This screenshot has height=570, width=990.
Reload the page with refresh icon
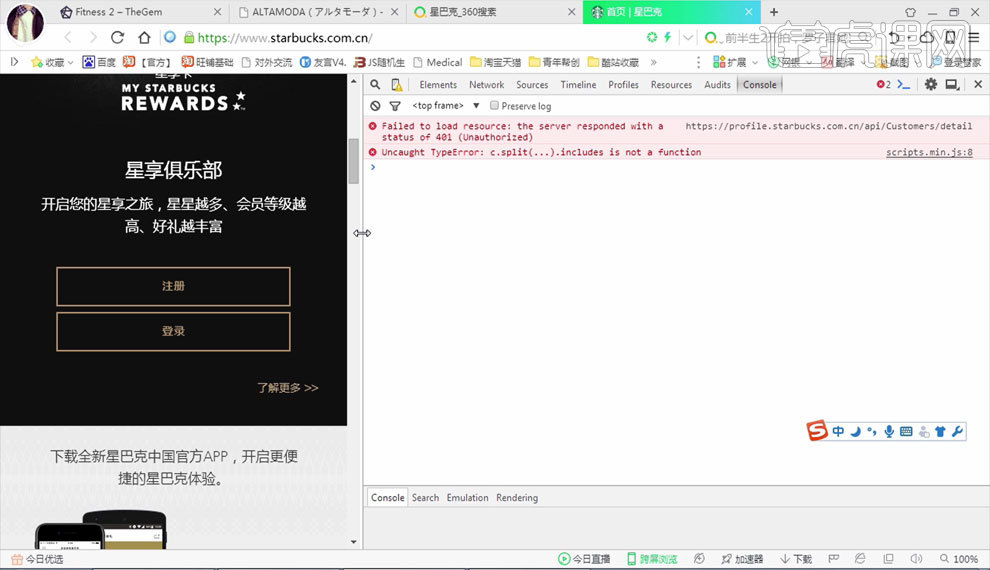coord(117,37)
